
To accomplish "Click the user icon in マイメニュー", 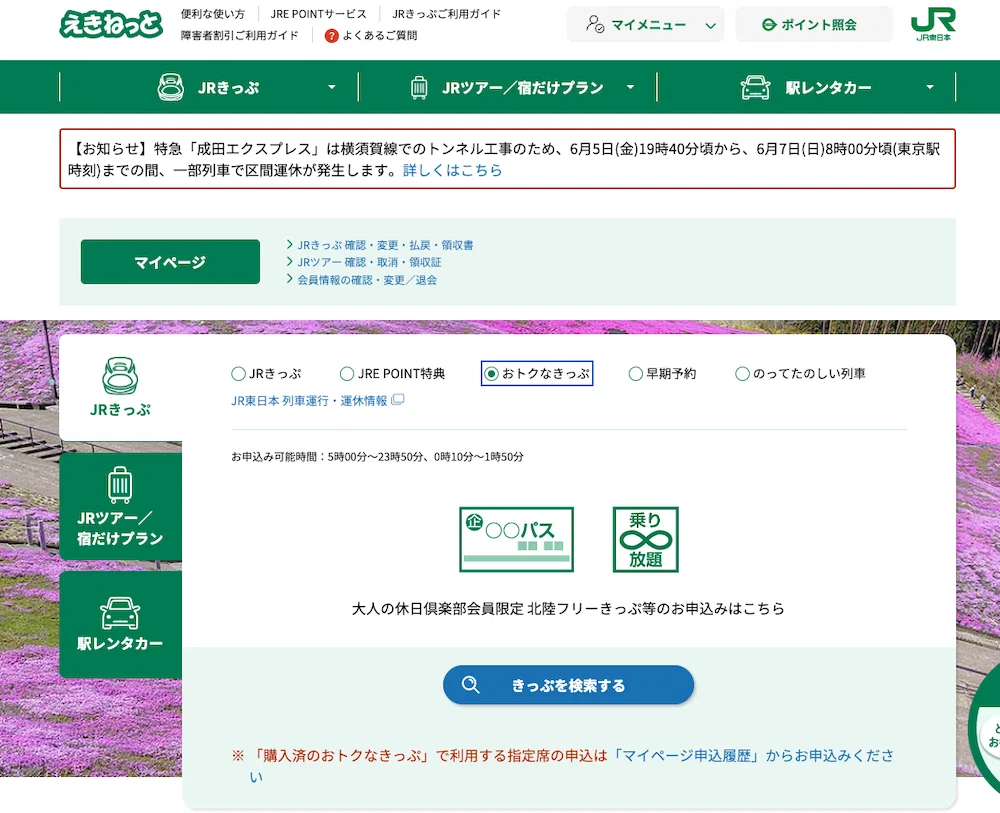I will click(594, 24).
